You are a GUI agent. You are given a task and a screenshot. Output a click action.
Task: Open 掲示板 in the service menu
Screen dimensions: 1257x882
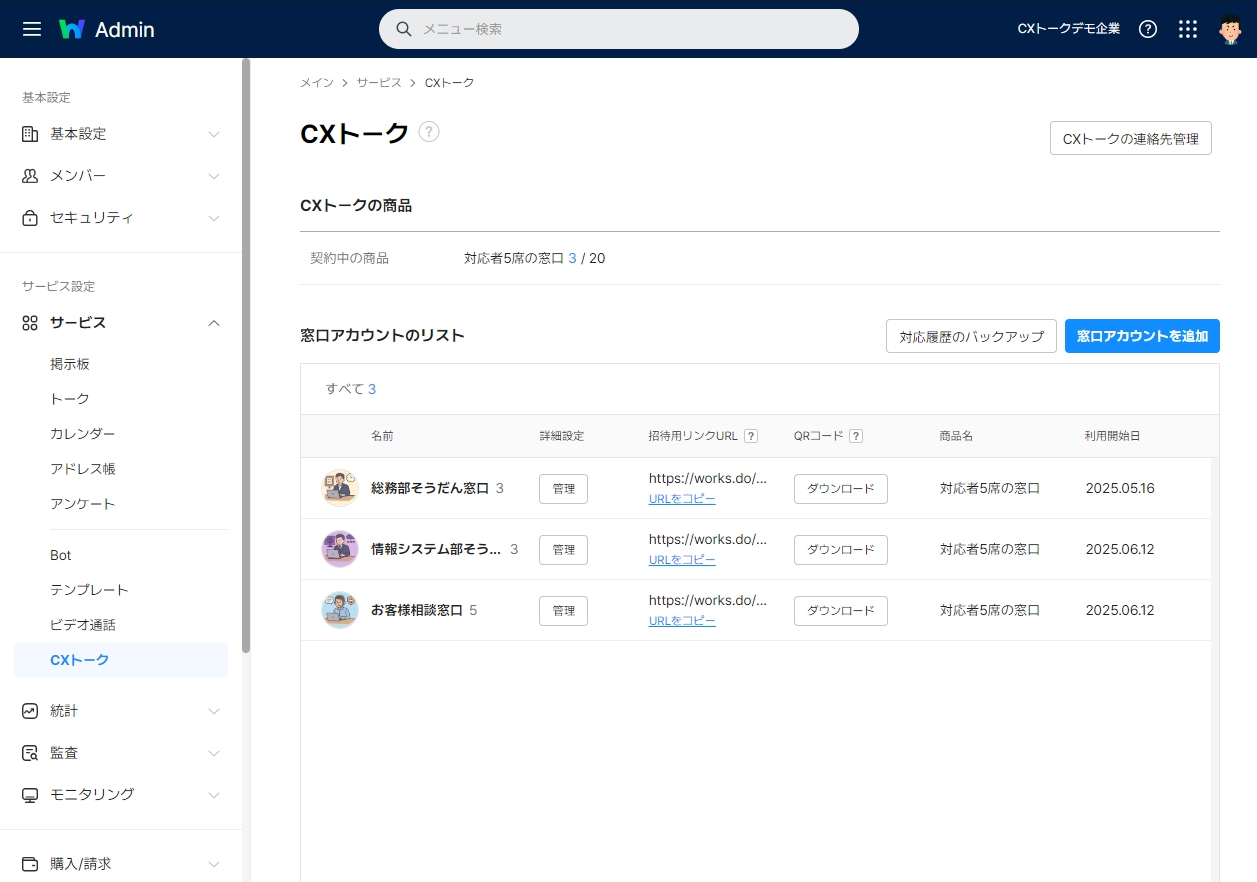click(x=70, y=364)
